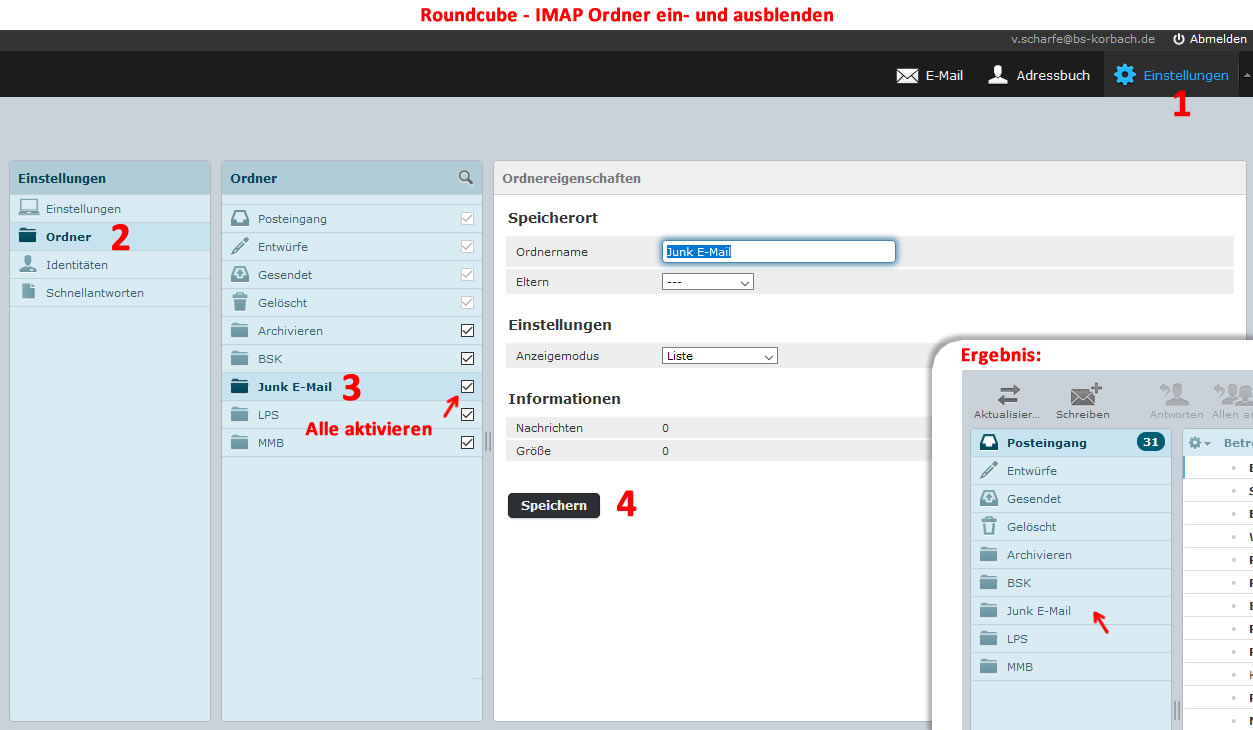This screenshot has height=730, width=1253.
Task: Open Archivieren in the Ergebnis folder list
Action: [1071, 555]
